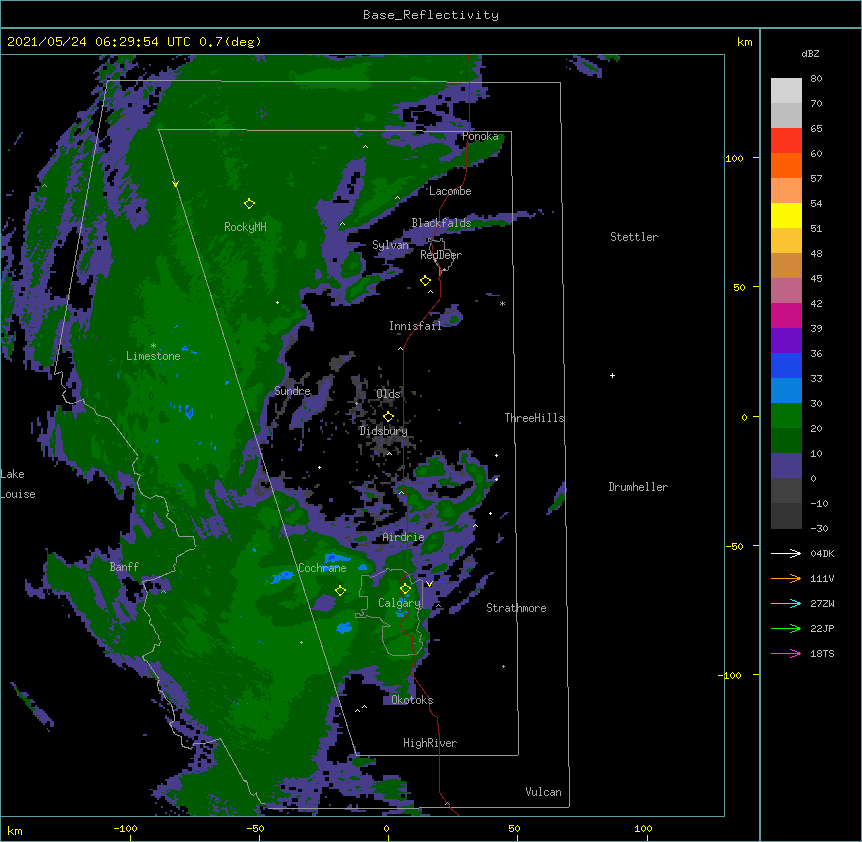862x842 pixels.
Task: Click the RedDeer city label
Action: (441, 255)
